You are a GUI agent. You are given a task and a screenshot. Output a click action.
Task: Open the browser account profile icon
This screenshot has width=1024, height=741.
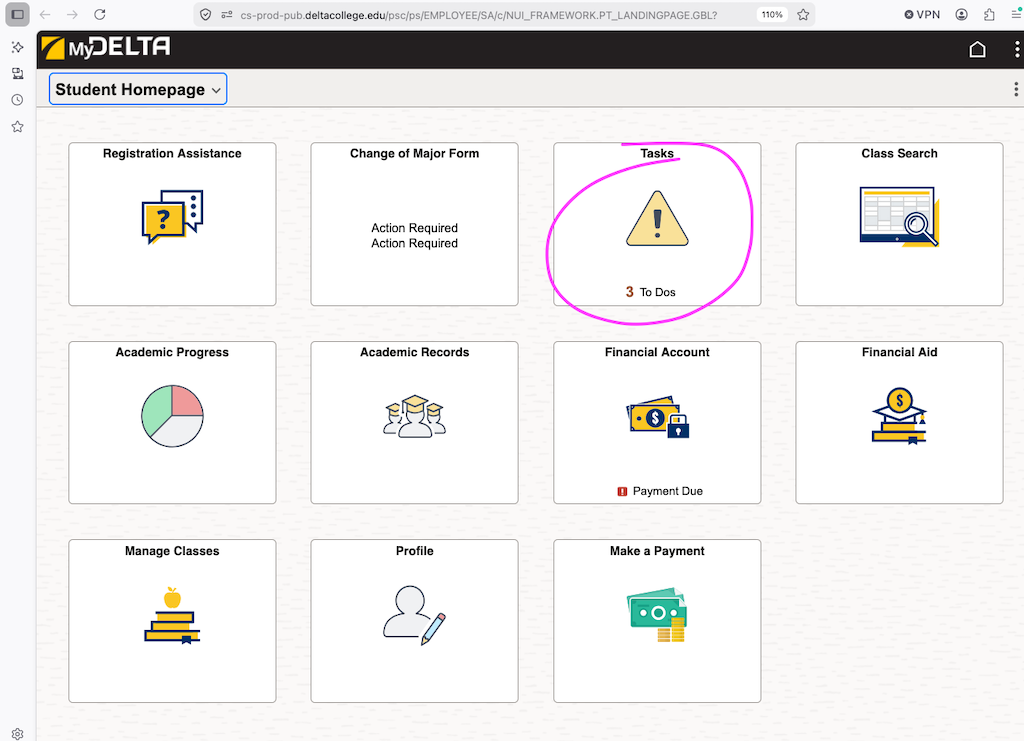(961, 14)
